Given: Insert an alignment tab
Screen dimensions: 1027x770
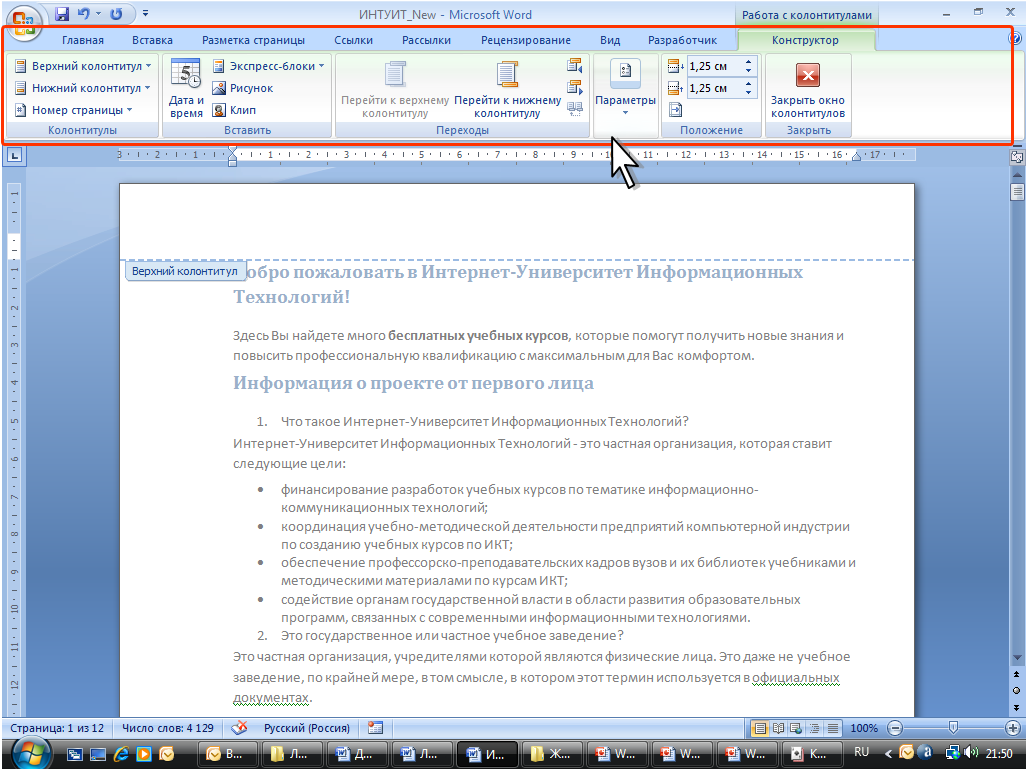Looking at the screenshot, I should pyautogui.click(x=675, y=109).
